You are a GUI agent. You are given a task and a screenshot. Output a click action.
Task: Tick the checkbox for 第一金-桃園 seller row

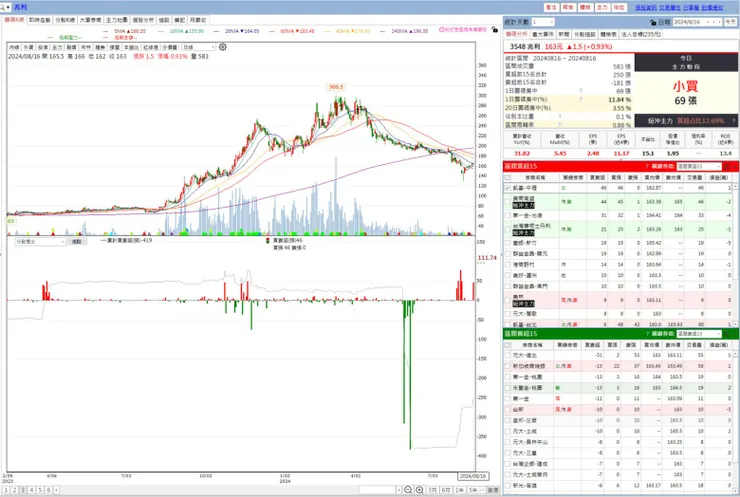(508, 377)
